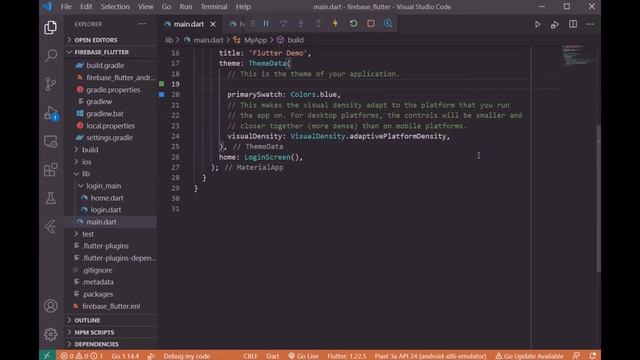Screen dimensions: 640x360
Task: Select the main.dart editor tab
Action: (189, 24)
